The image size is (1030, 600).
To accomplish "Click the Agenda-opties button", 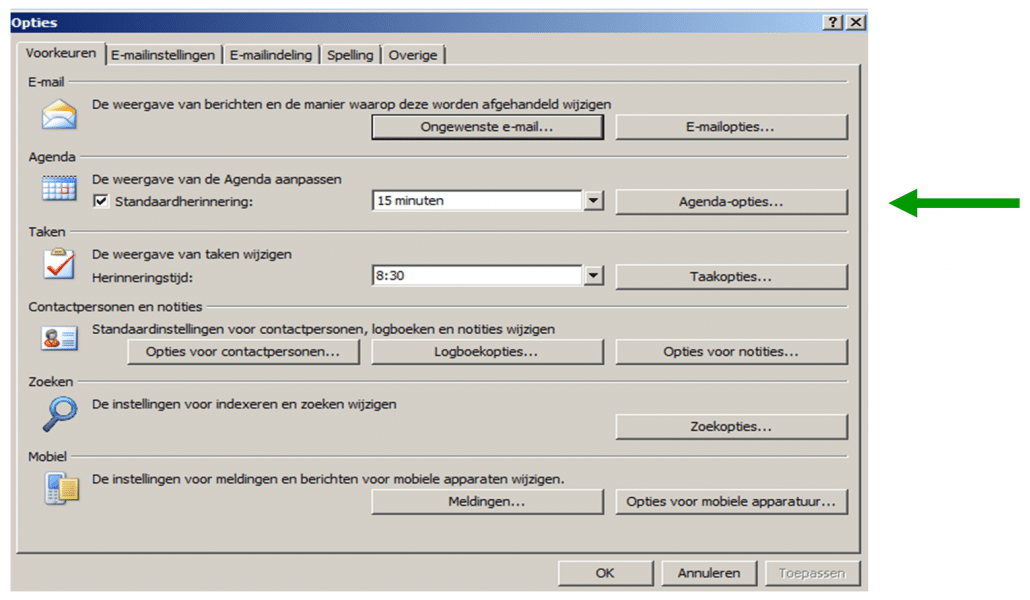I will pyautogui.click(x=731, y=200).
